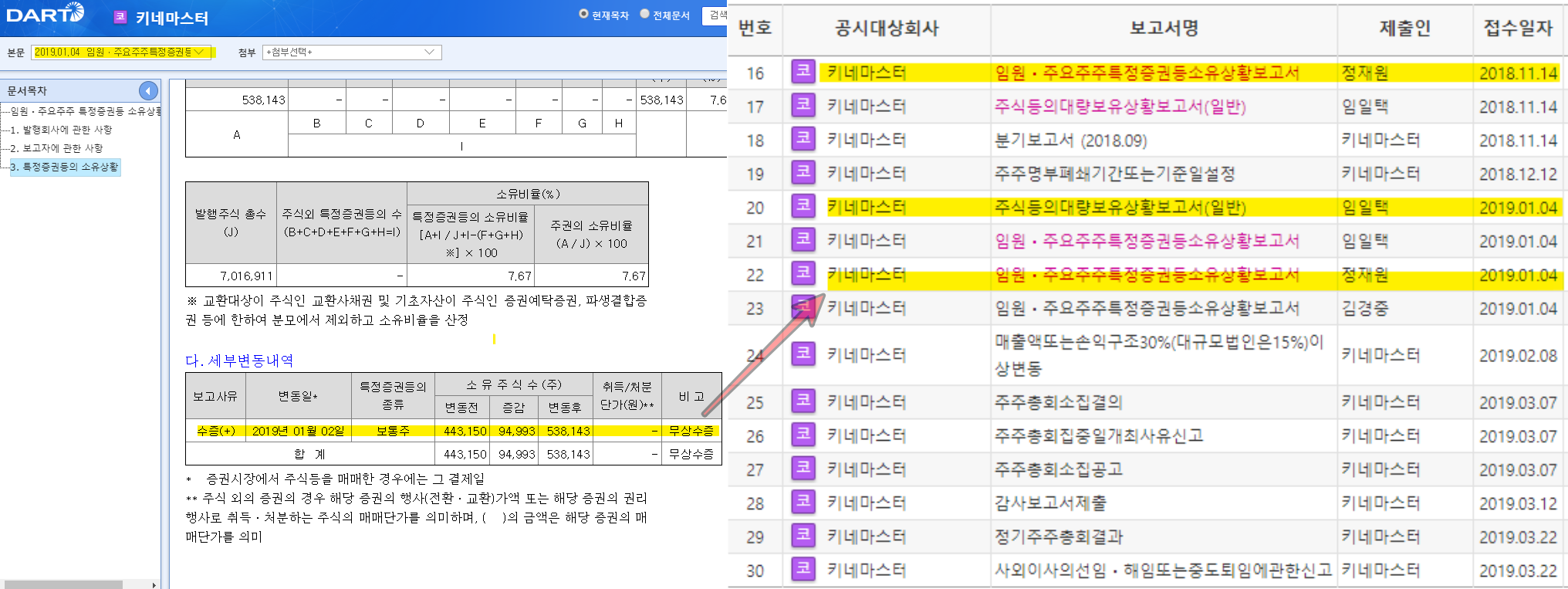This screenshot has width=1568, height=589.
Task: Open row 21 ownership report by 임일택
Action: [1147, 240]
